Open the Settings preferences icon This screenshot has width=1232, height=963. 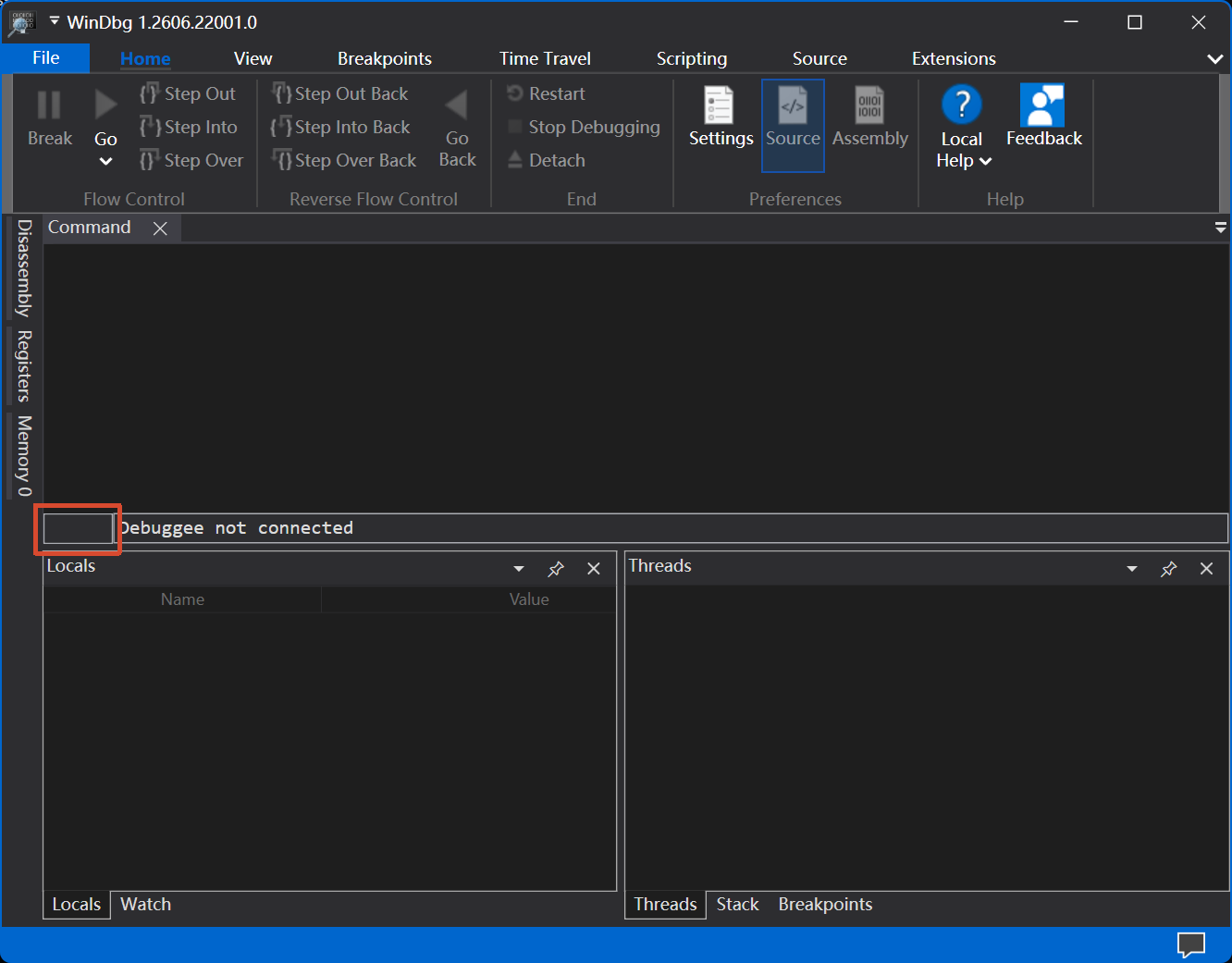(x=720, y=105)
